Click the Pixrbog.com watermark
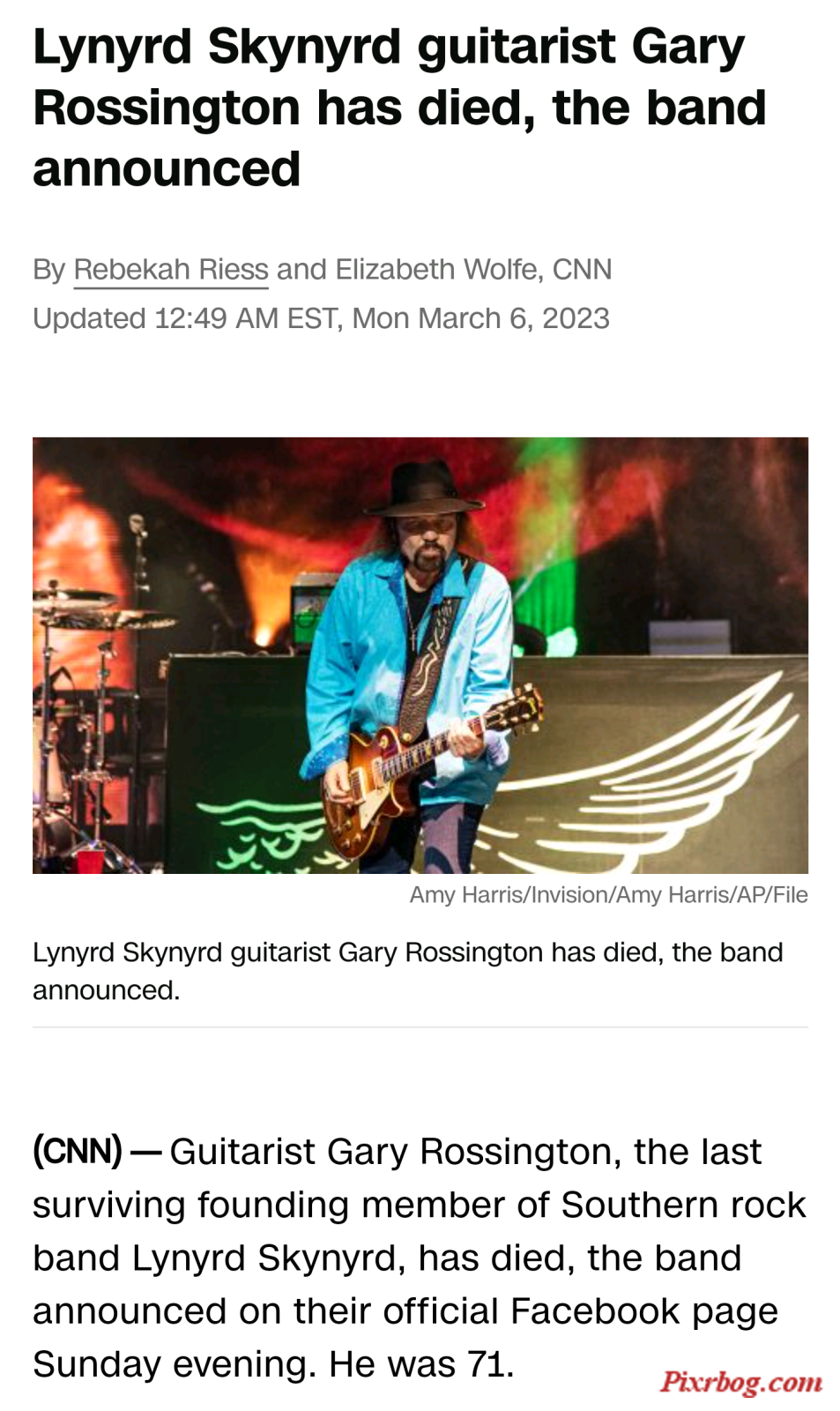The height and width of the screenshot is (1411, 840). pos(741,1381)
